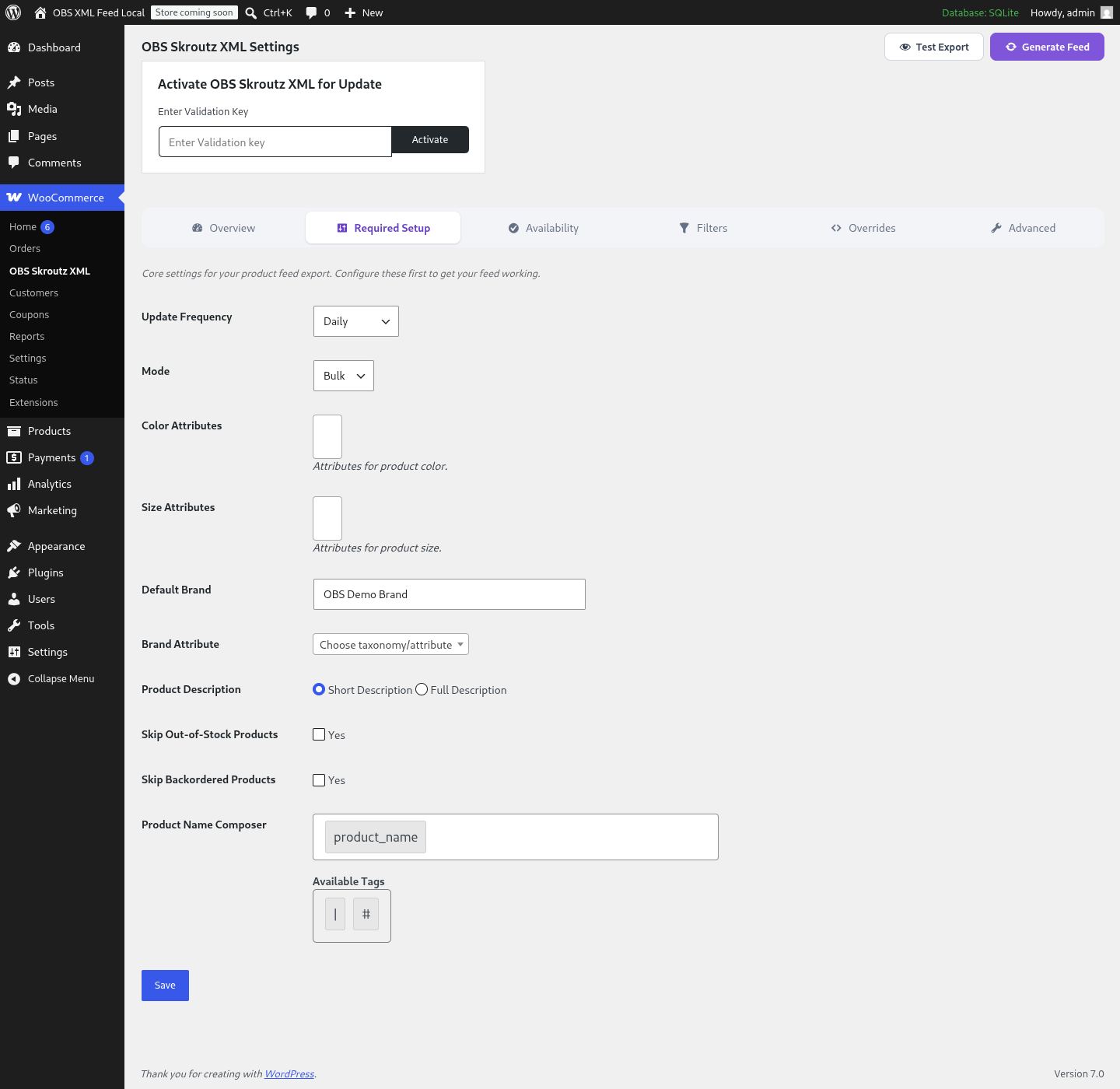Click the Marketing megaphone icon
Screen dimensions: 1120x1089
click(14, 510)
